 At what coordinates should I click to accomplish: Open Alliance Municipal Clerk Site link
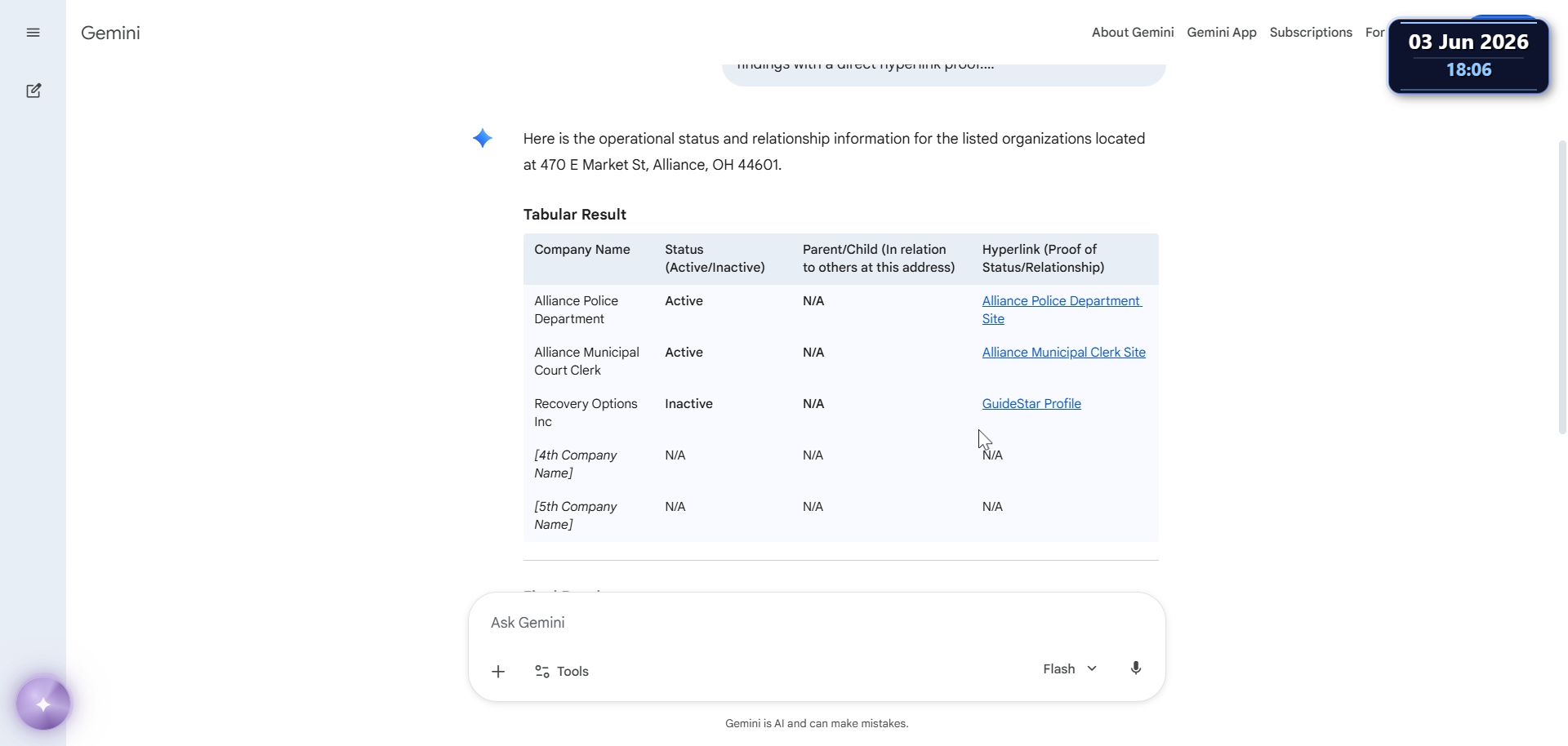coord(1063,353)
